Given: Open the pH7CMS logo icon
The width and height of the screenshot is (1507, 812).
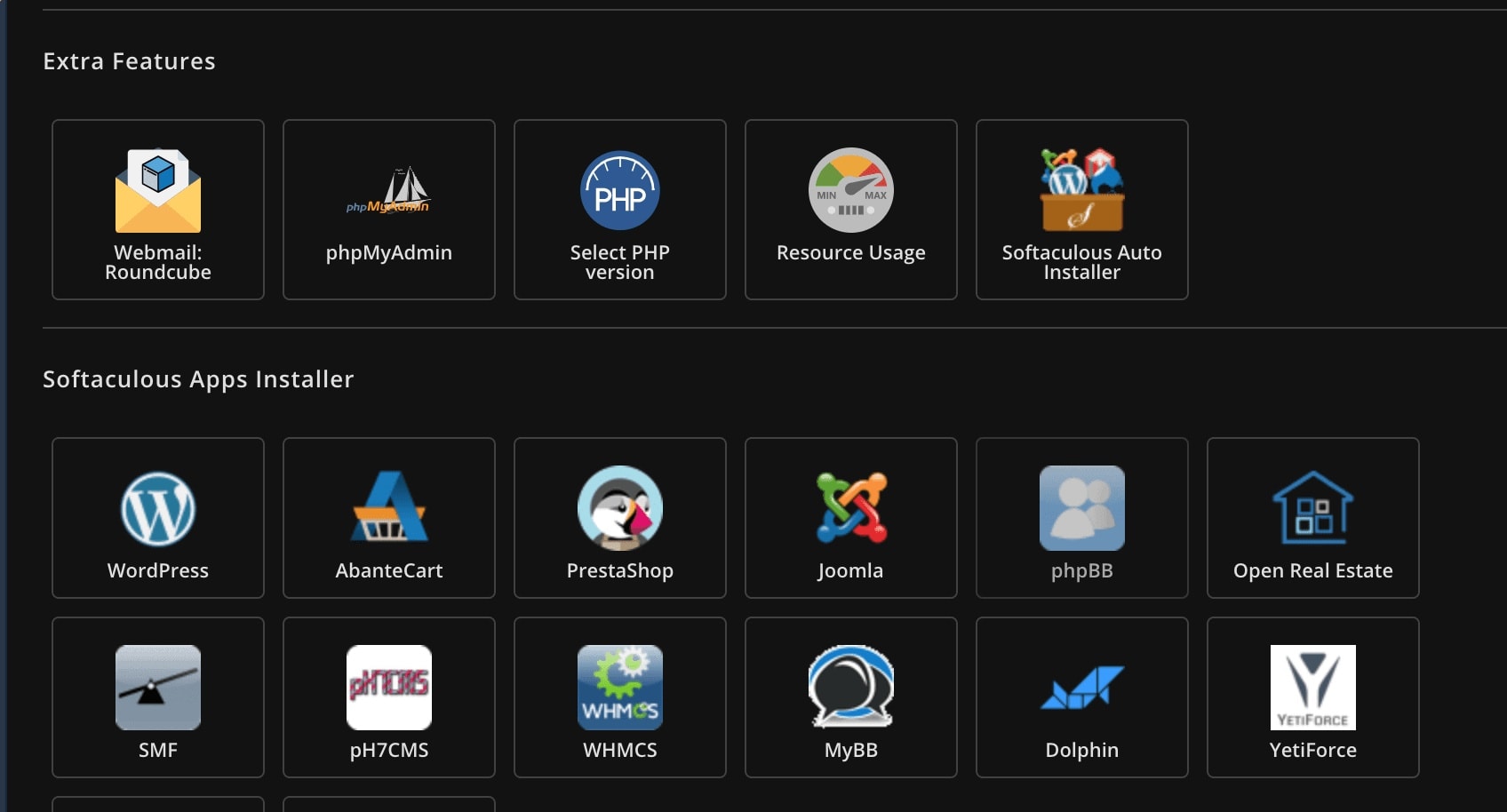Looking at the screenshot, I should [389, 688].
